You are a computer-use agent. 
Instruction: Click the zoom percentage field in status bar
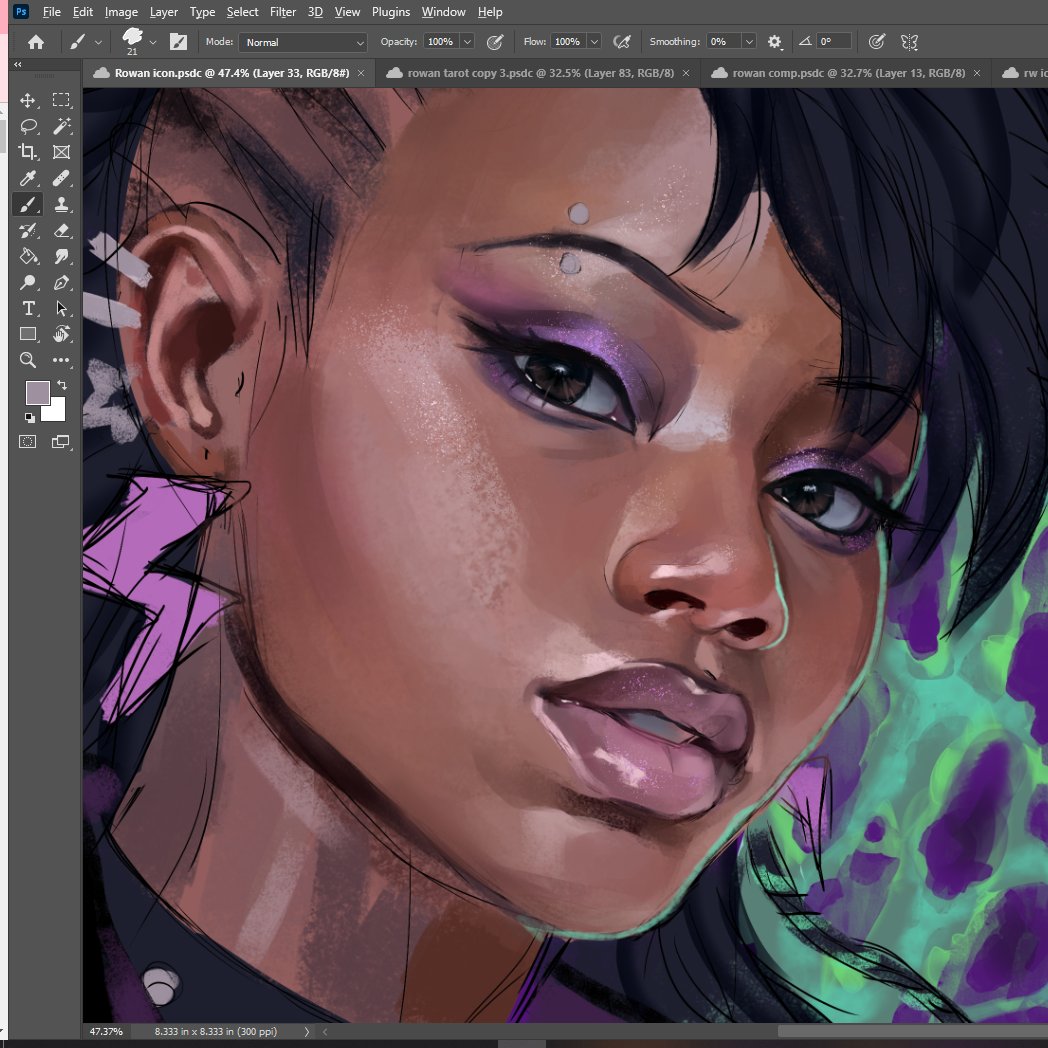pos(106,1031)
